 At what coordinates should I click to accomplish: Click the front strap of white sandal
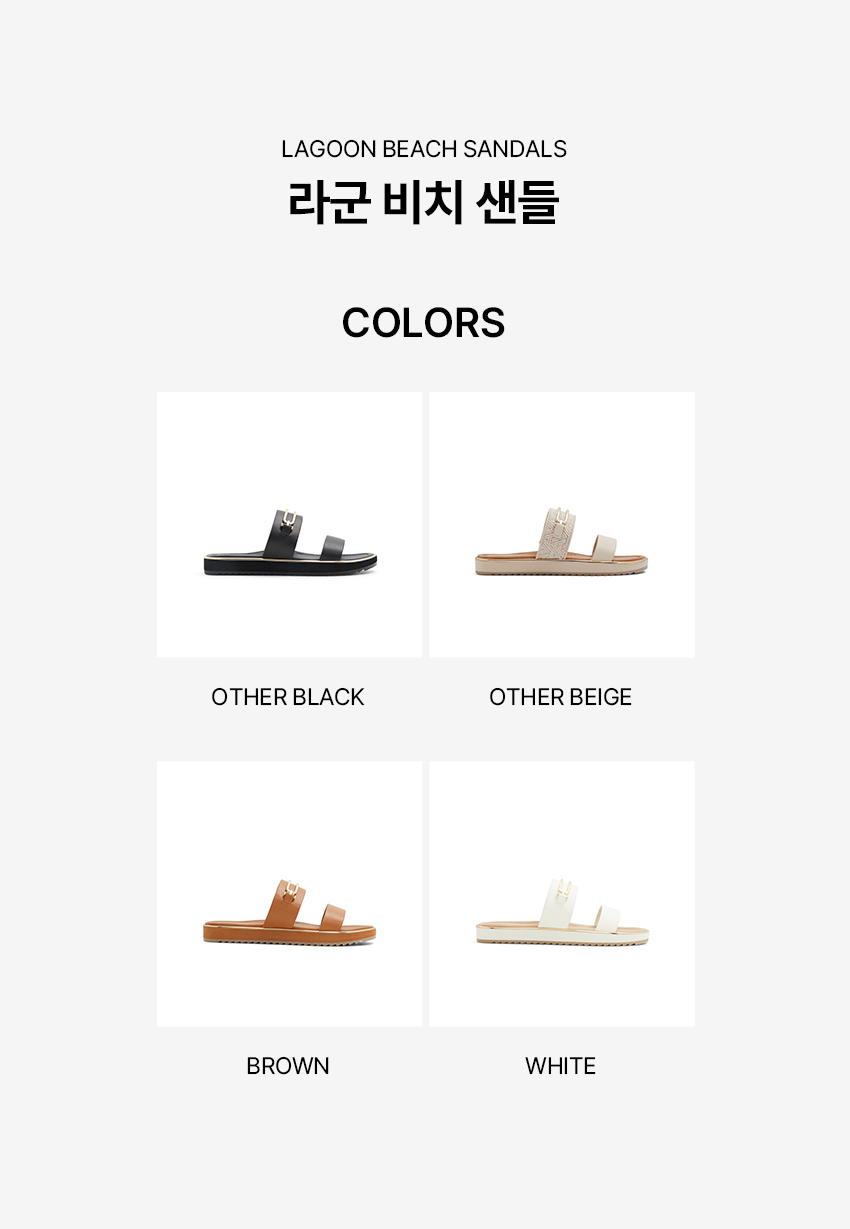coord(606,917)
